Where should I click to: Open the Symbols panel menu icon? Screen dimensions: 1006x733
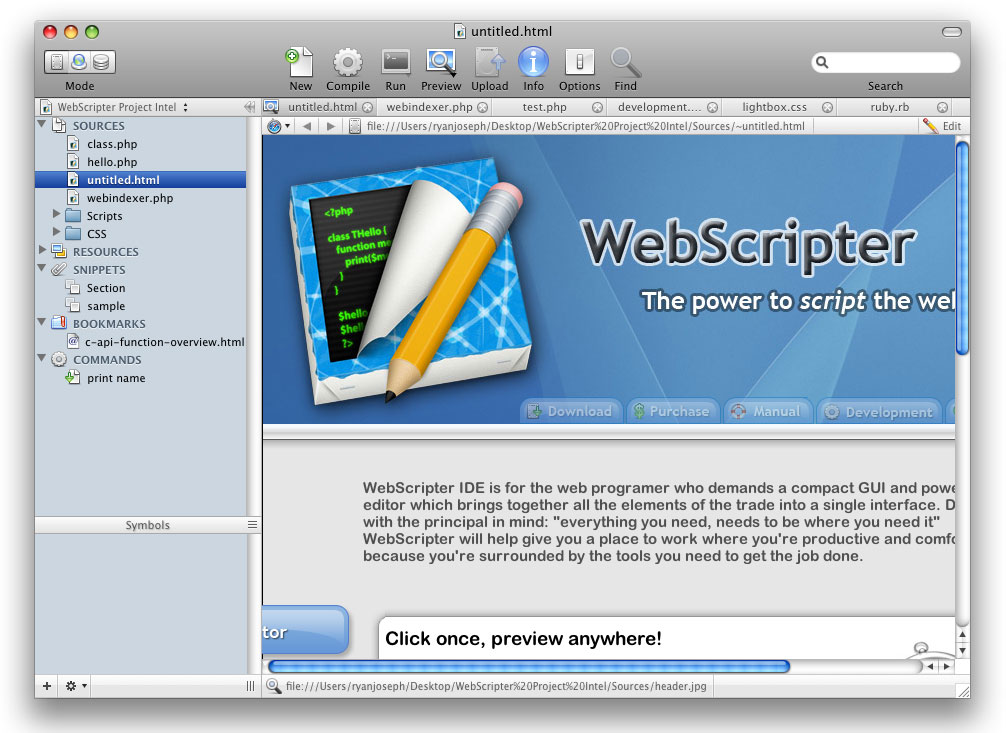(x=252, y=524)
